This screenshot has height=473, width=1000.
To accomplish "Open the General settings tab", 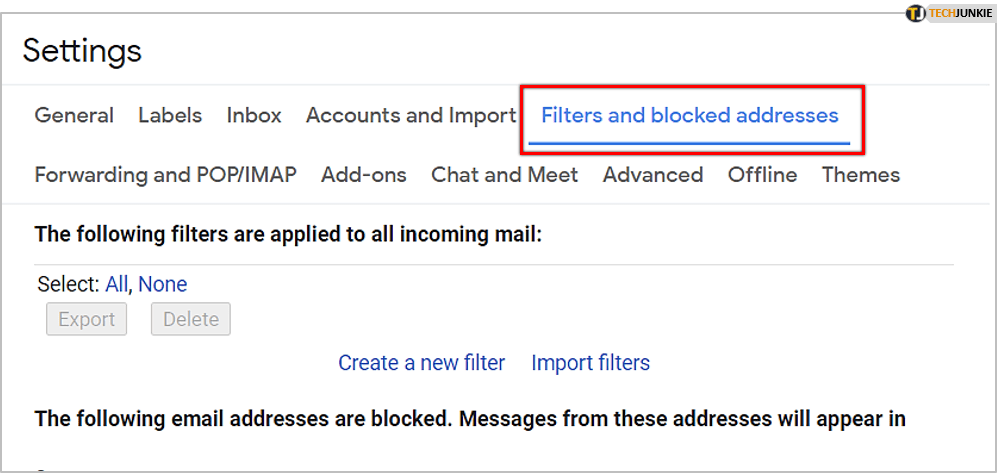I will coord(74,116).
